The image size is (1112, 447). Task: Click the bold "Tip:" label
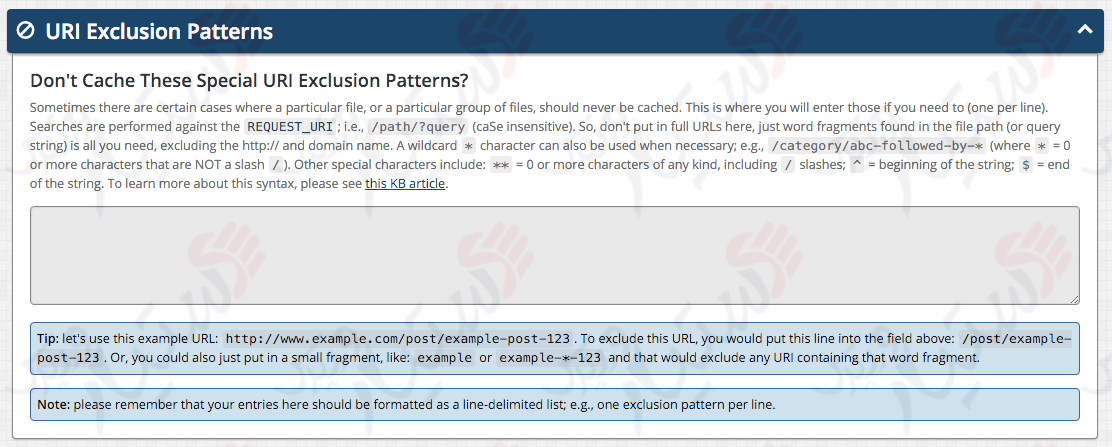coord(48,338)
